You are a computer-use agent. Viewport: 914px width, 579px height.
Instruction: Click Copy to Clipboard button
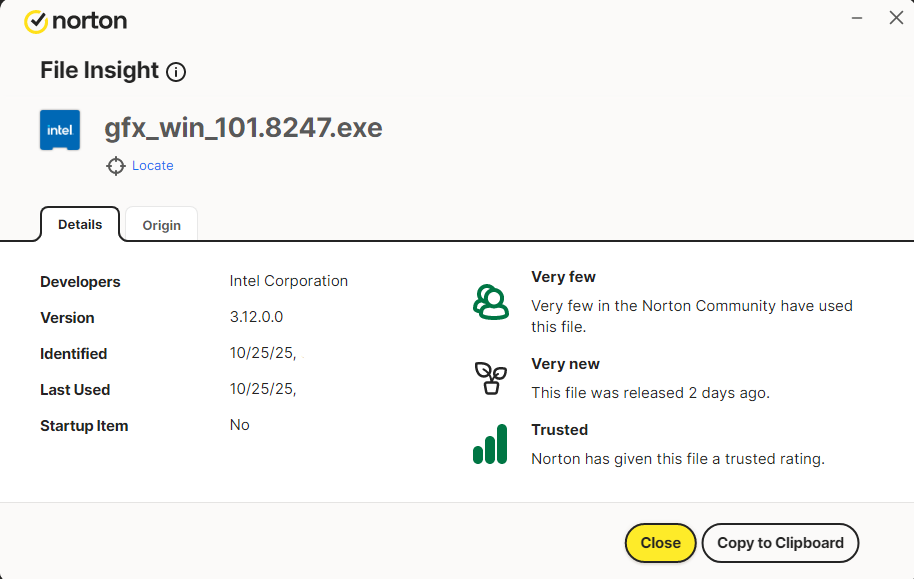pyautogui.click(x=780, y=543)
